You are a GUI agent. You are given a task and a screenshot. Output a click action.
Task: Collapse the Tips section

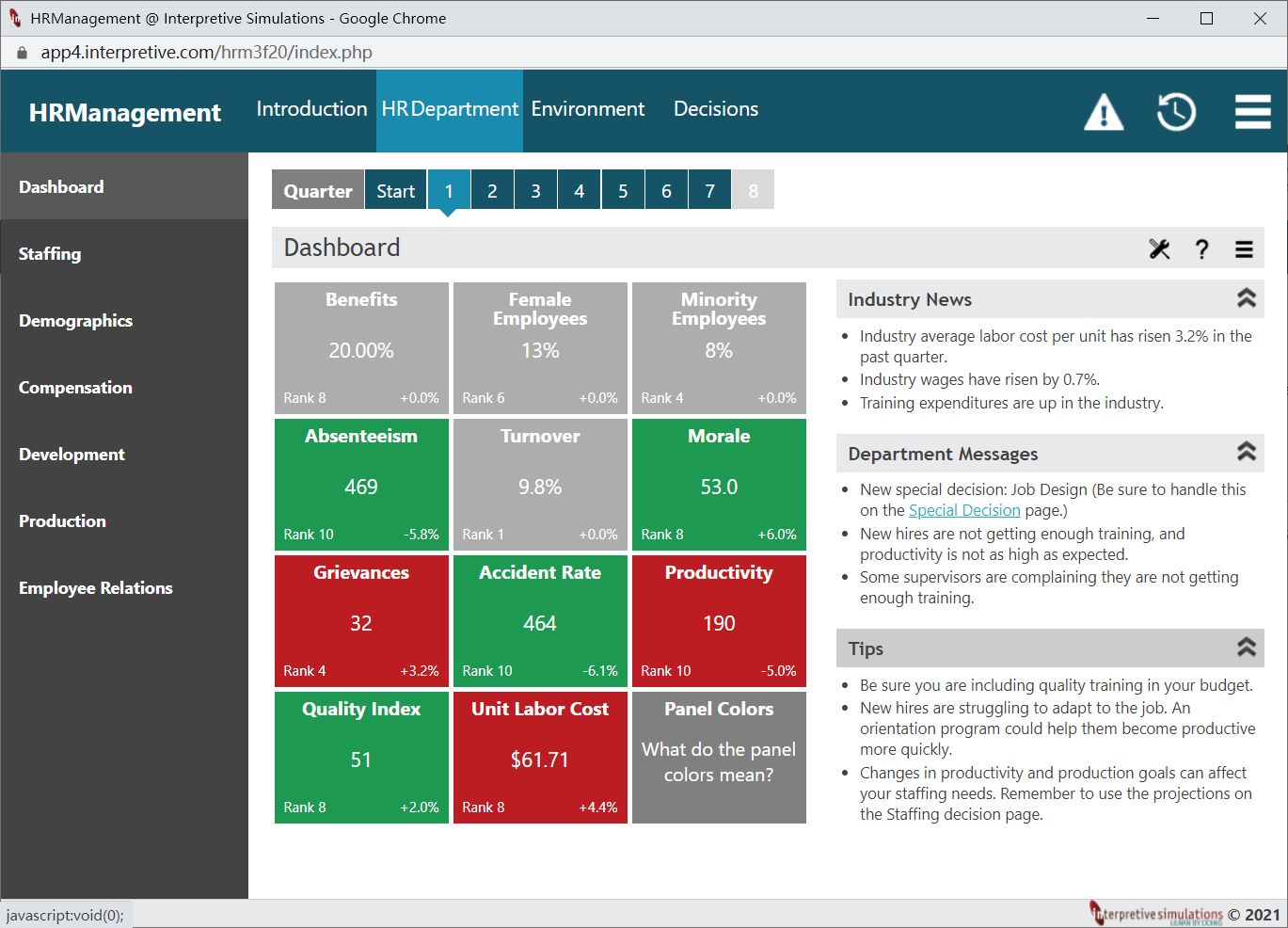pyautogui.click(x=1247, y=648)
